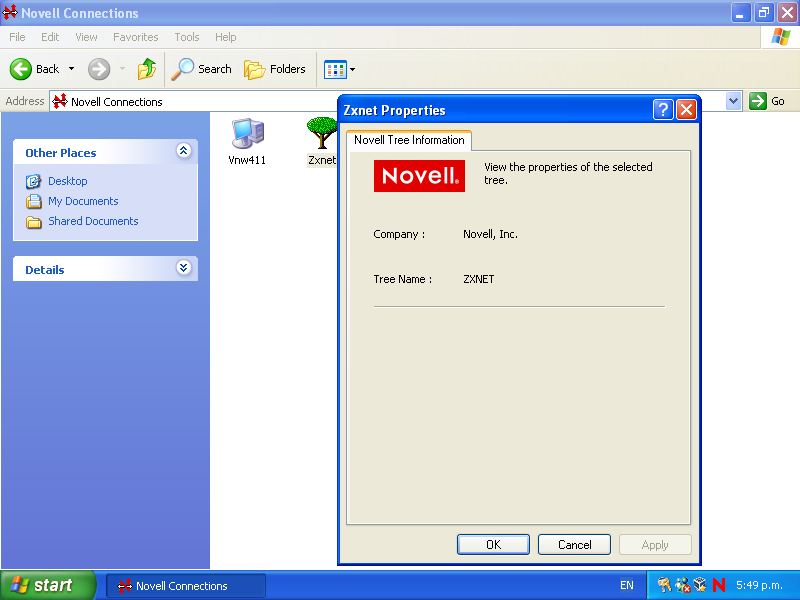800x600 pixels.
Task: Select the Novell Tree Information tab
Action: coord(409,140)
